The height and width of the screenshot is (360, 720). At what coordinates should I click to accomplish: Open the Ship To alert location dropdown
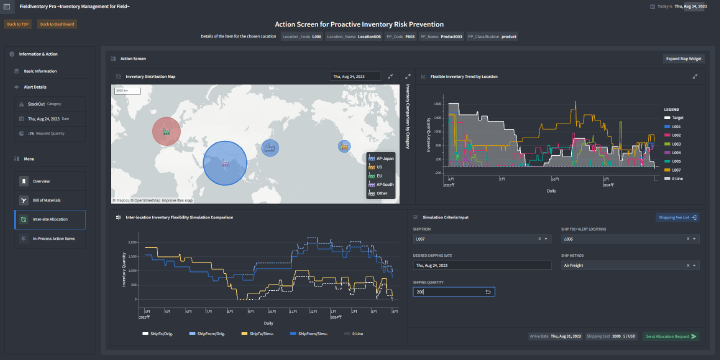630,239
